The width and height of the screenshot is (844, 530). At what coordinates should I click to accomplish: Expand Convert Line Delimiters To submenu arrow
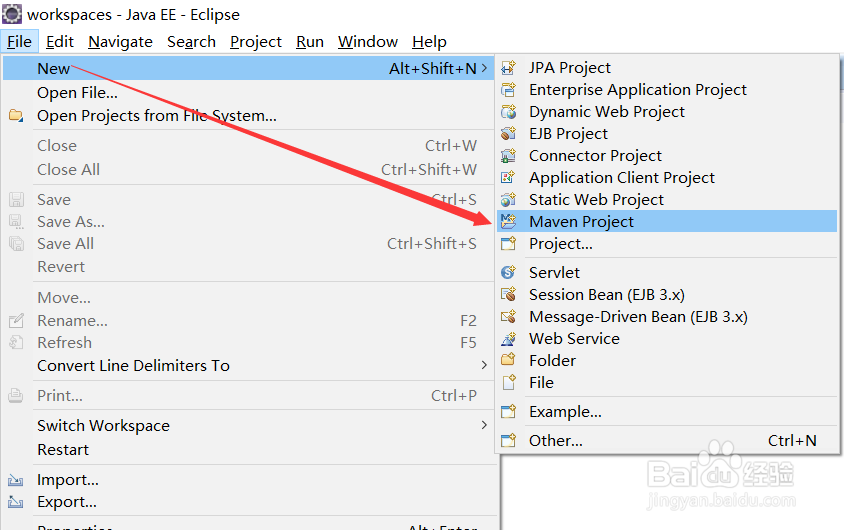coord(484,365)
